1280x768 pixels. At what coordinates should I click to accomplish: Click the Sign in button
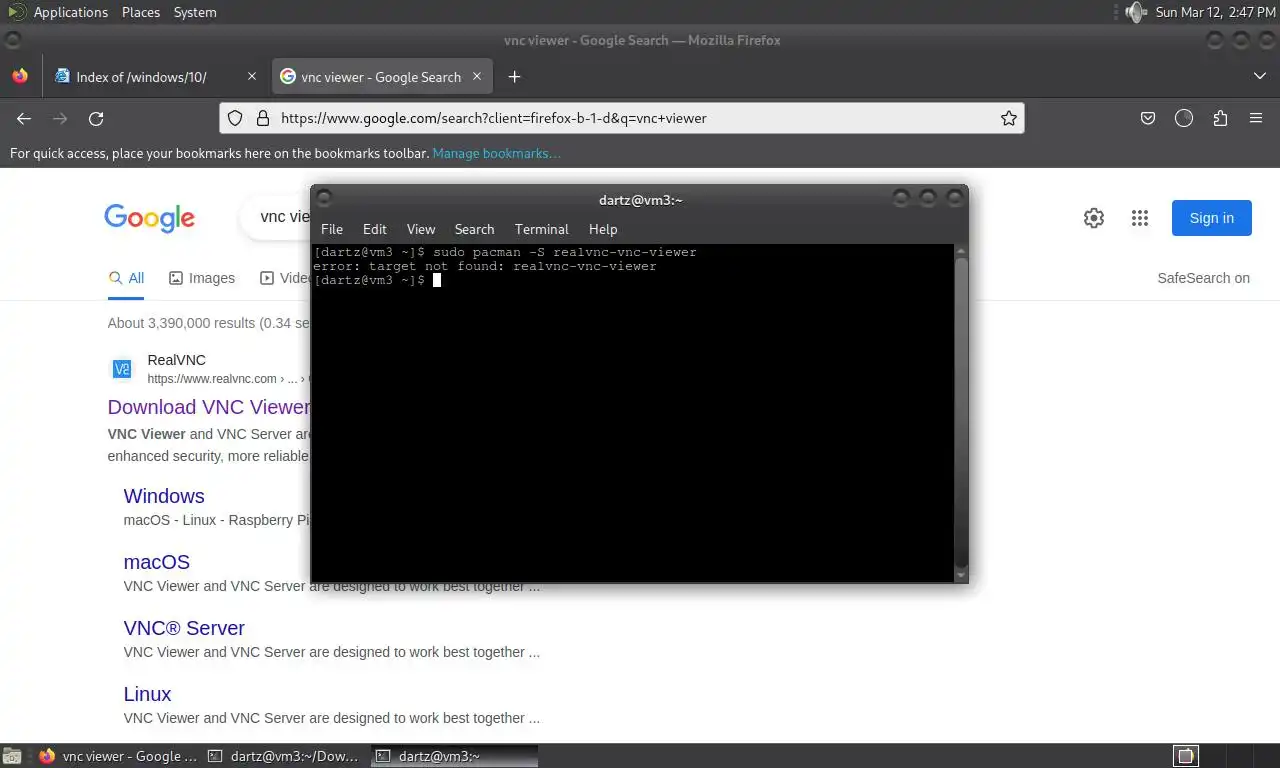tap(1211, 218)
